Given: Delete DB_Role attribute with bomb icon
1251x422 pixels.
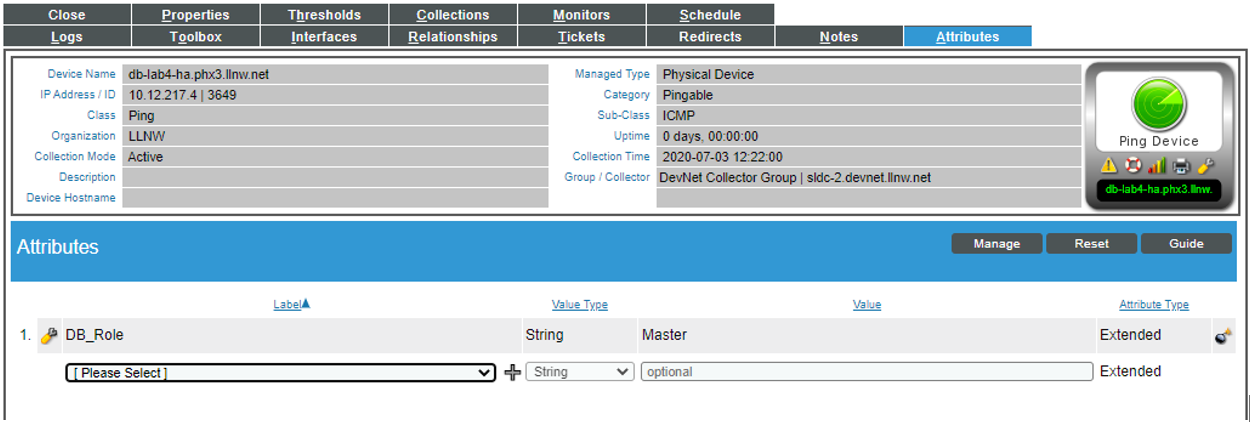Looking at the screenshot, I should point(1223,337).
